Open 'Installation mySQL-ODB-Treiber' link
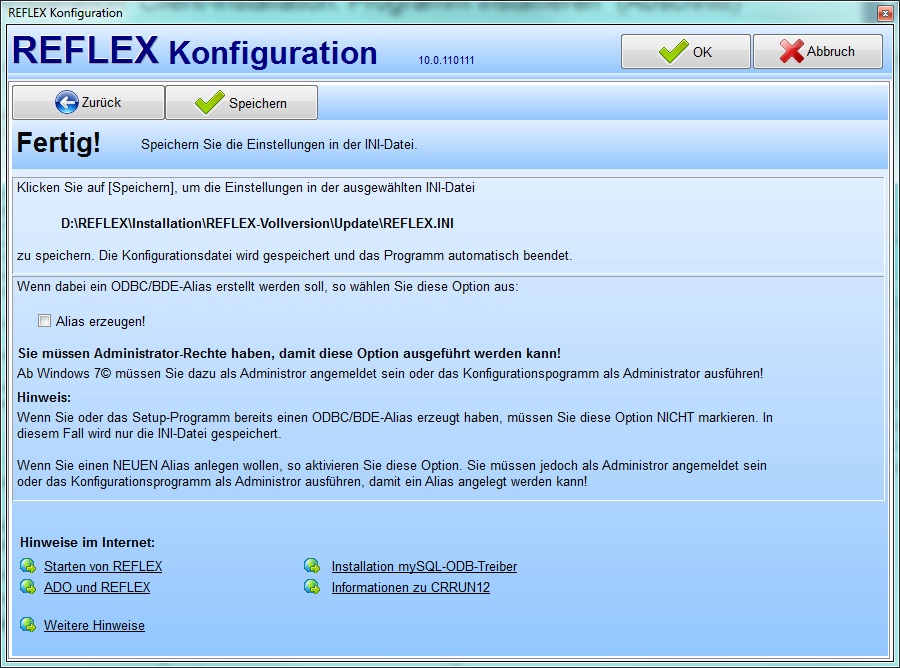This screenshot has width=900, height=668. [424, 566]
